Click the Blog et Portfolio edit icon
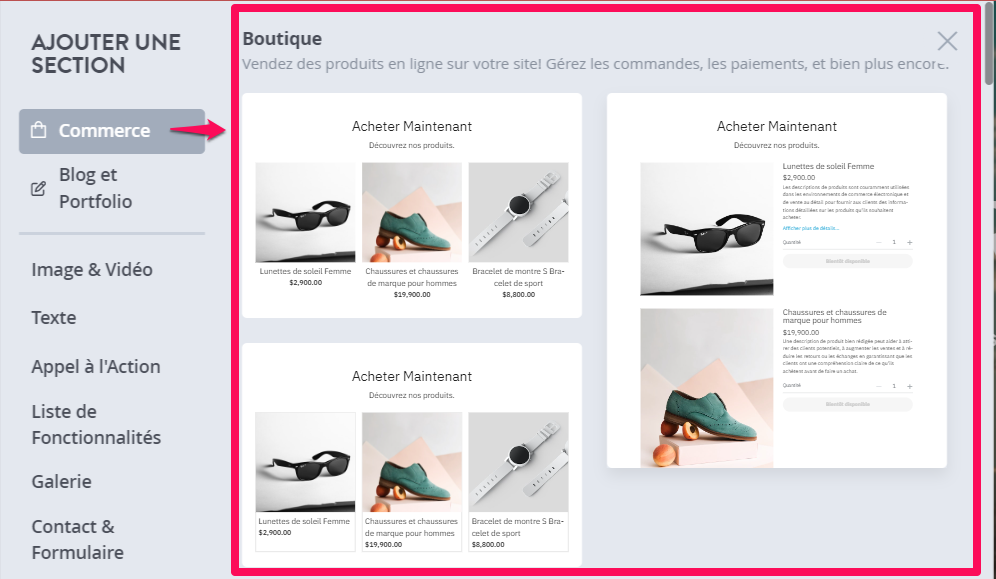Viewport: 996px width, 579px height. tap(38, 189)
